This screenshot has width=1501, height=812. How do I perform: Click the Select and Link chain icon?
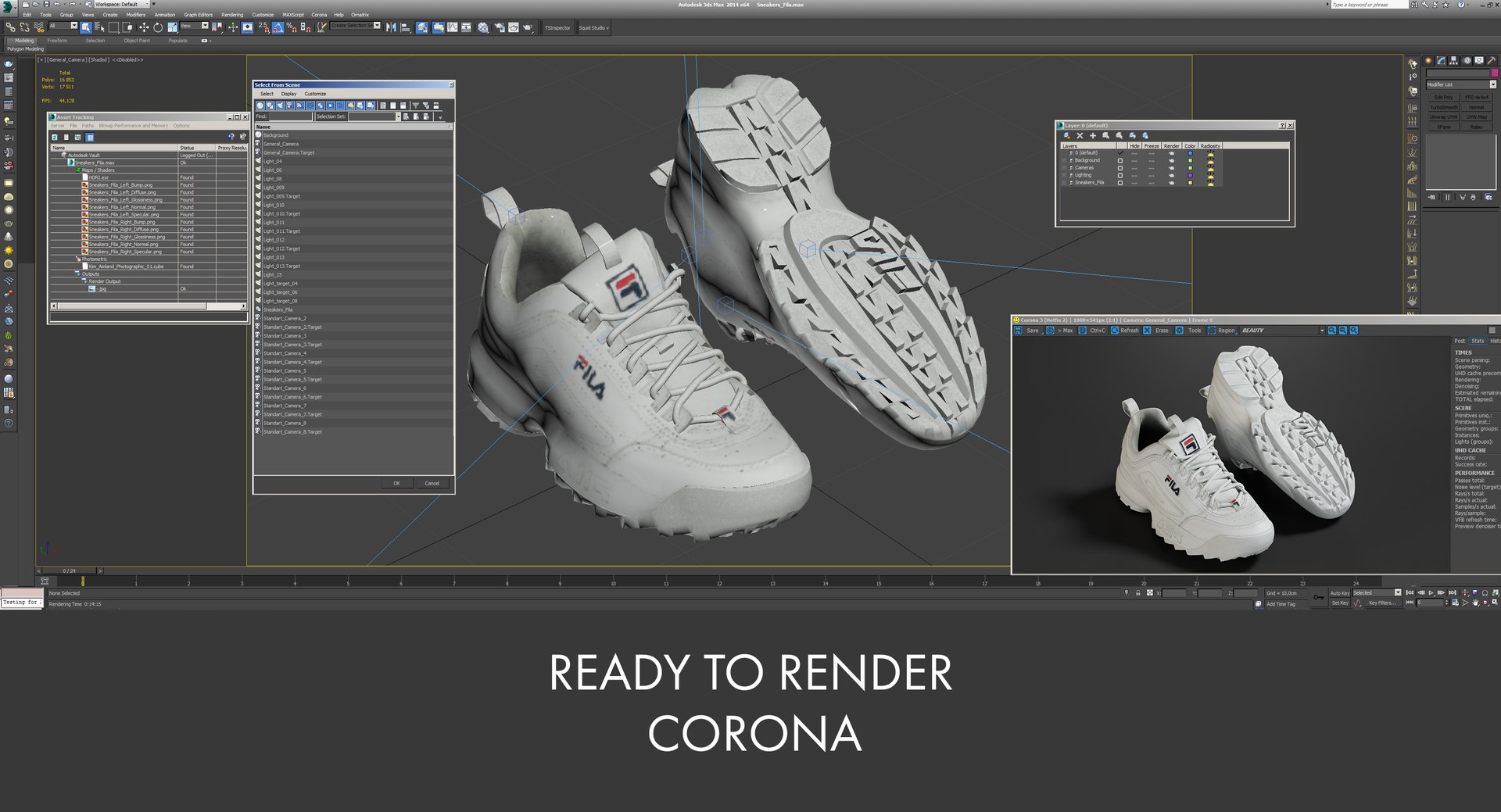pos(10,27)
